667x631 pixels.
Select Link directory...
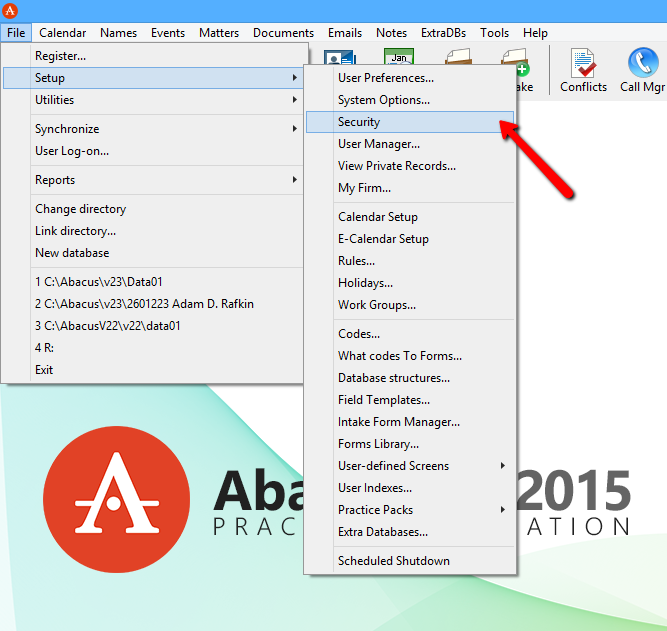tap(153, 231)
